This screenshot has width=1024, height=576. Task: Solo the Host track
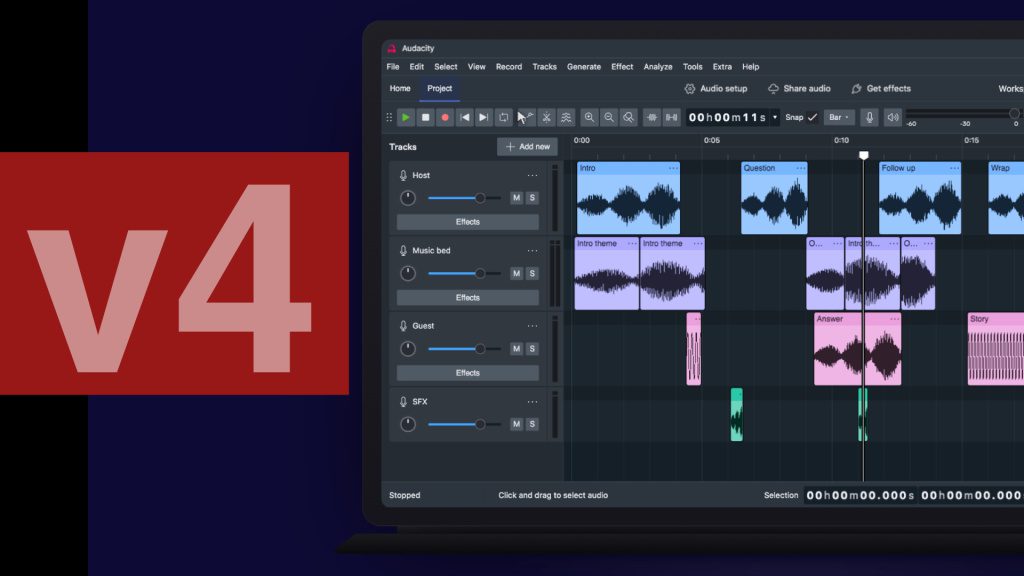click(532, 198)
